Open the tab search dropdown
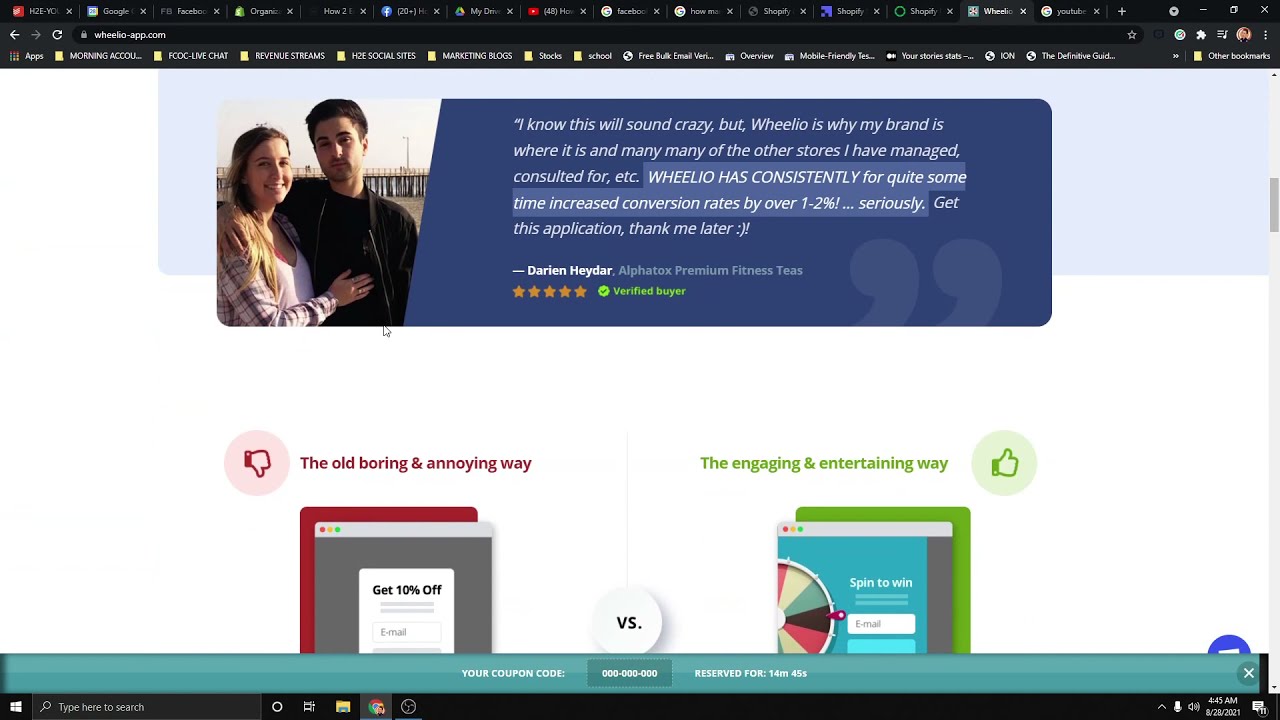Screen dimensions: 1280x720 pos(1174,11)
